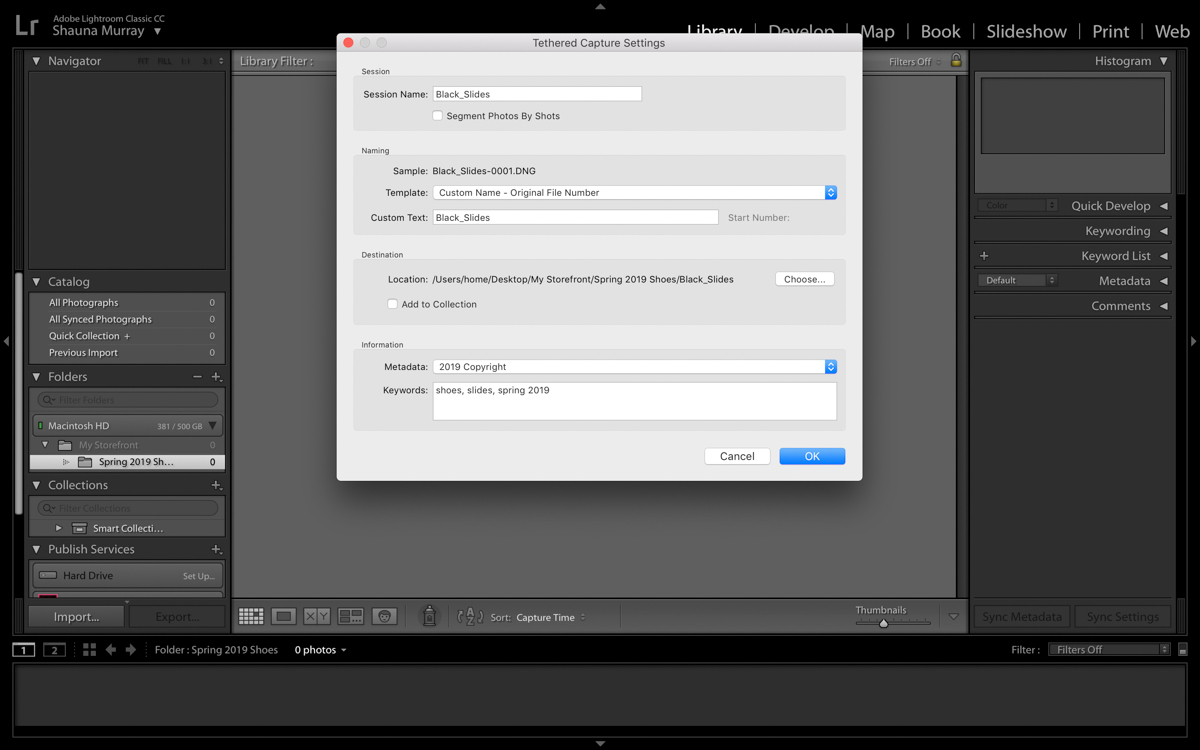Switch to the Slideshow module

coord(1026,31)
